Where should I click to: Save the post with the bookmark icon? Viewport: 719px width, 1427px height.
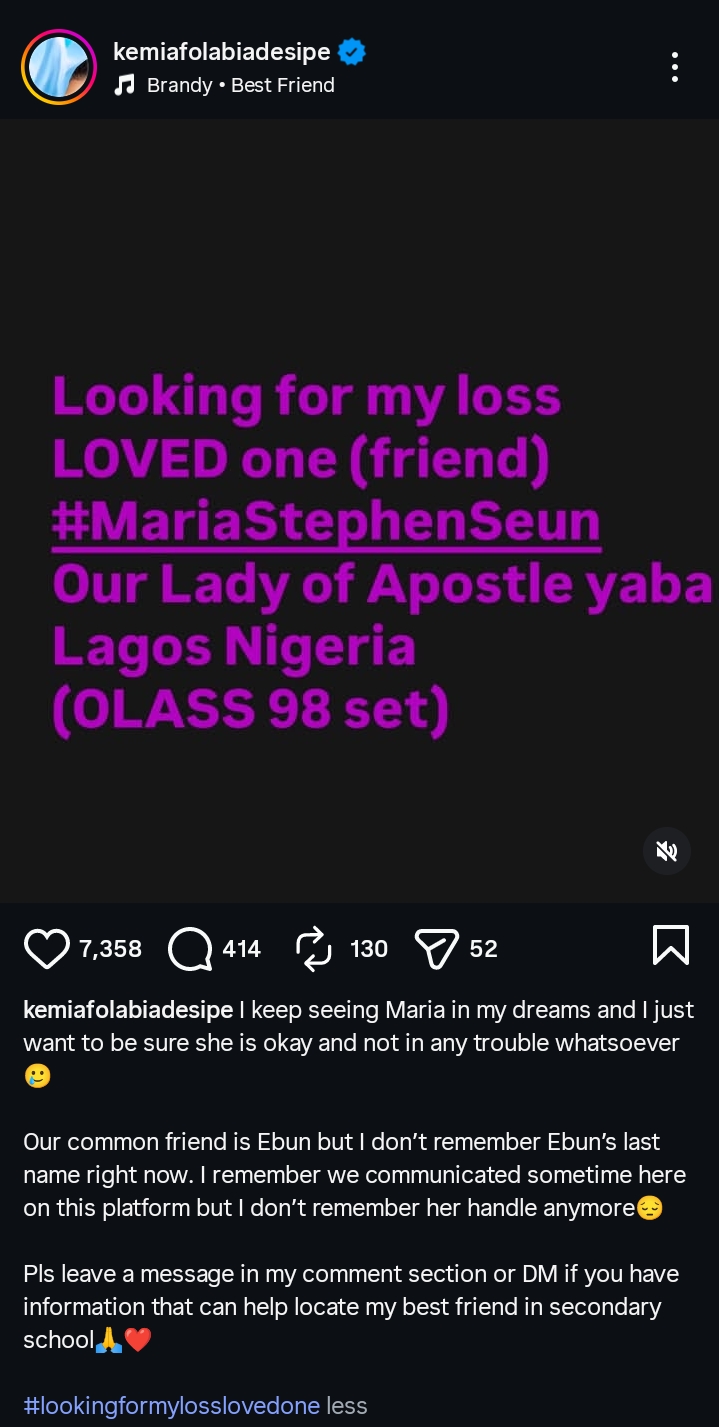tap(670, 945)
